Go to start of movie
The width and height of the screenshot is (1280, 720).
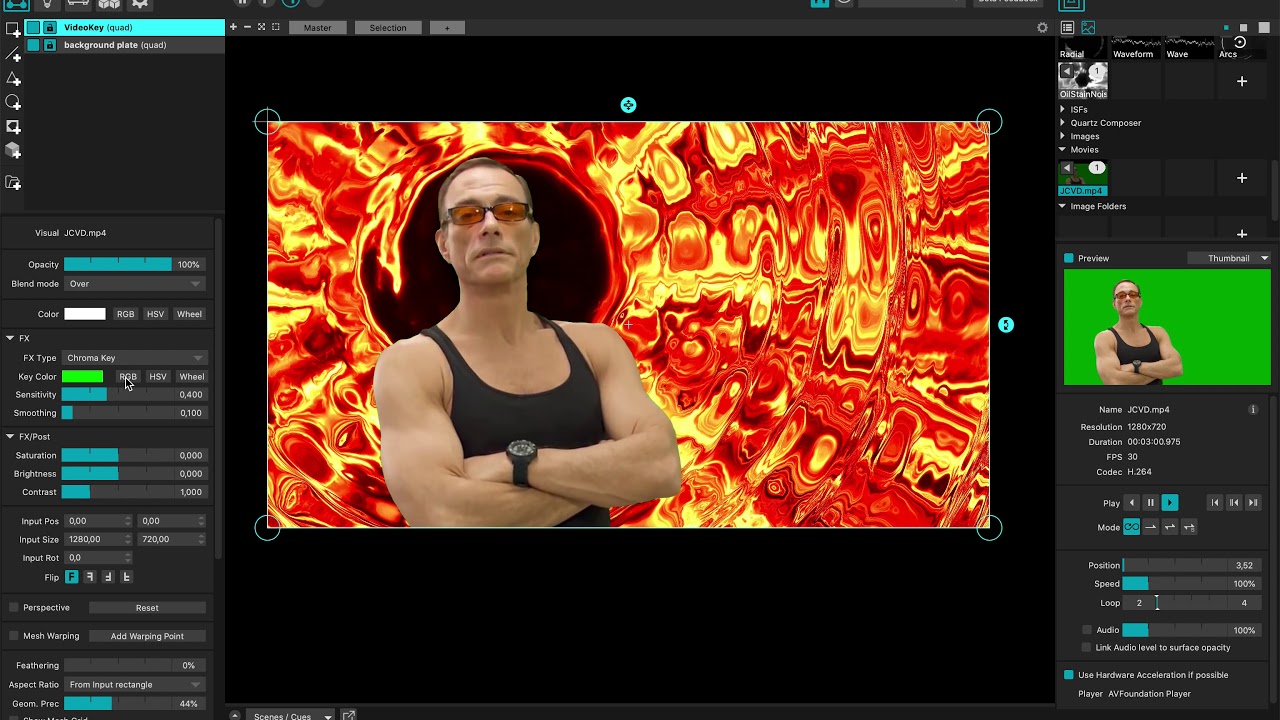pos(1215,503)
